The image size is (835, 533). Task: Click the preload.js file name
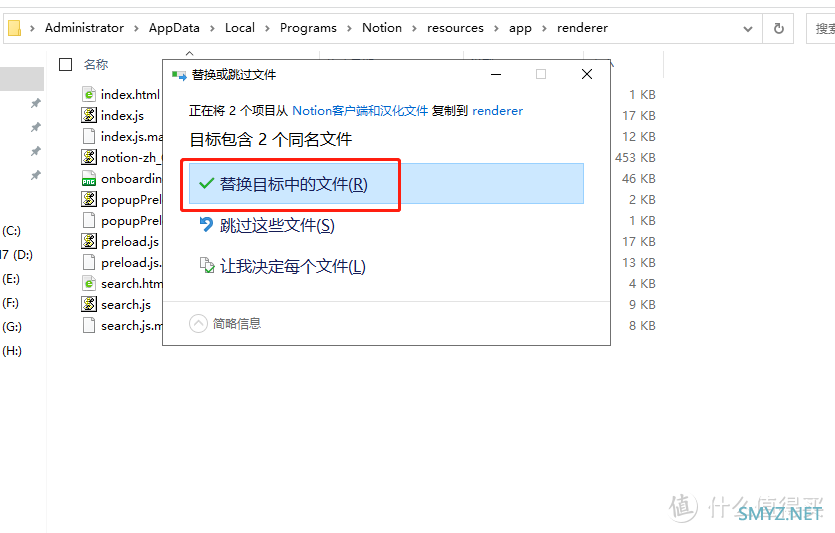pos(130,242)
